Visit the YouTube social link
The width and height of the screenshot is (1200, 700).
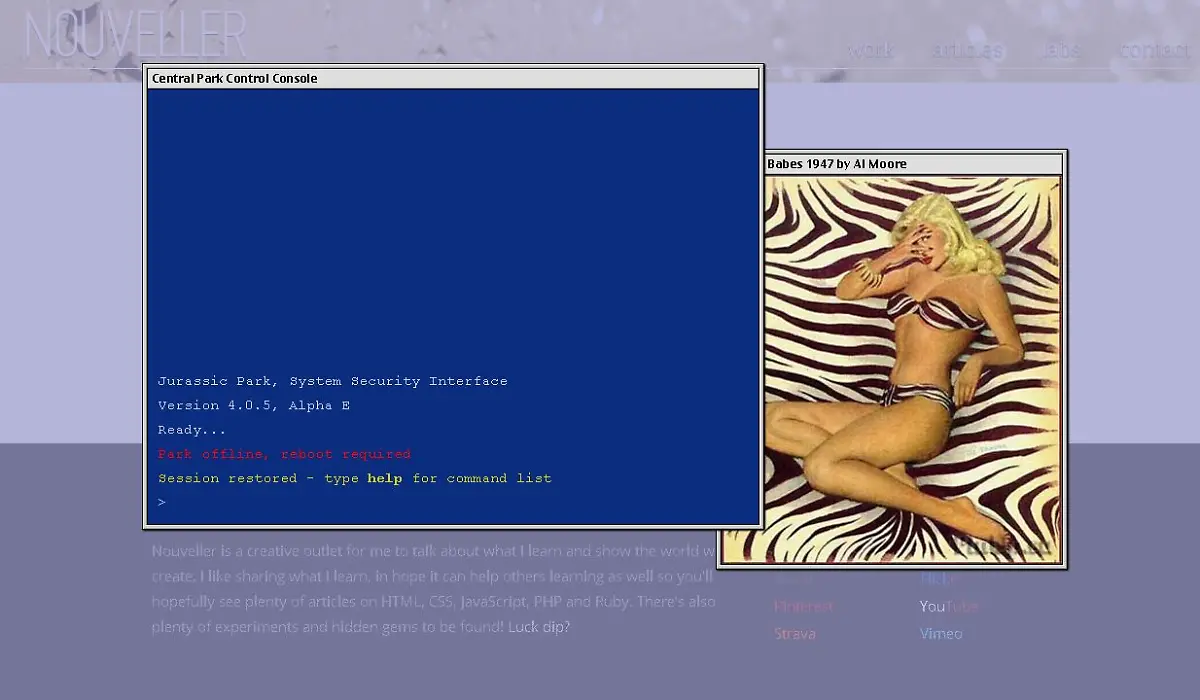pos(948,606)
